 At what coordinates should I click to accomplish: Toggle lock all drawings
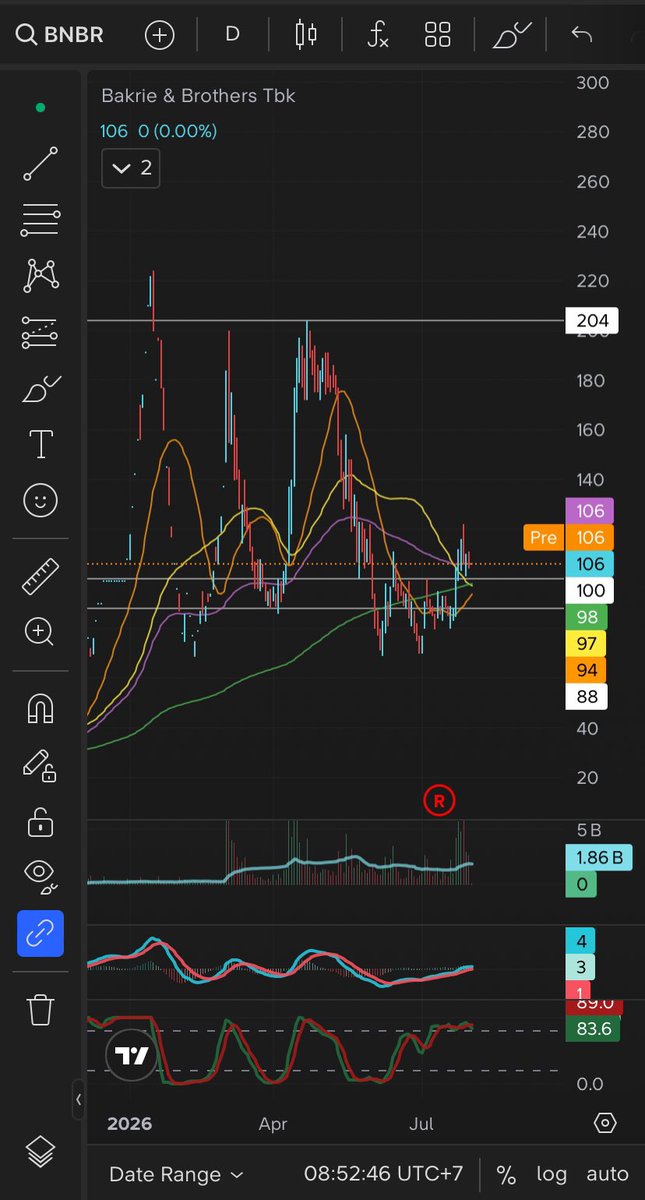(x=40, y=822)
